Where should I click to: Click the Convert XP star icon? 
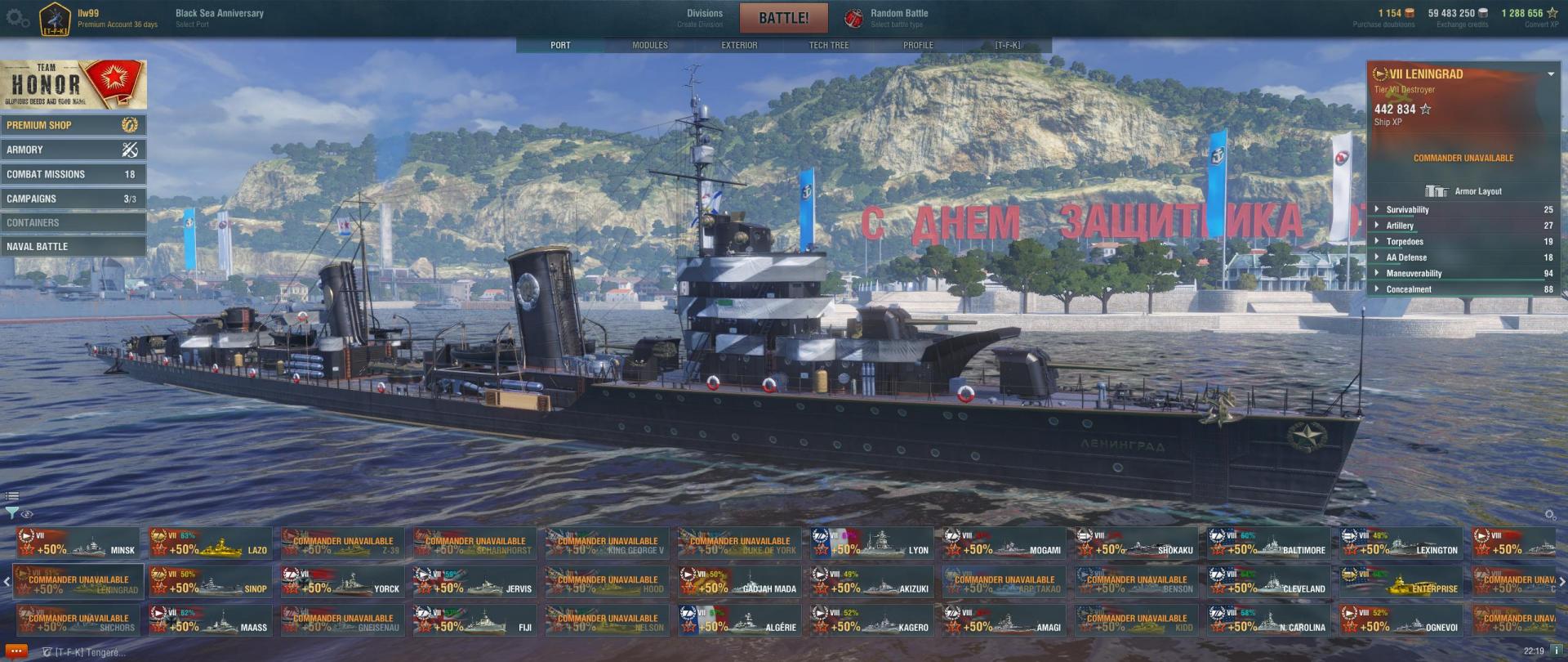(1552, 13)
